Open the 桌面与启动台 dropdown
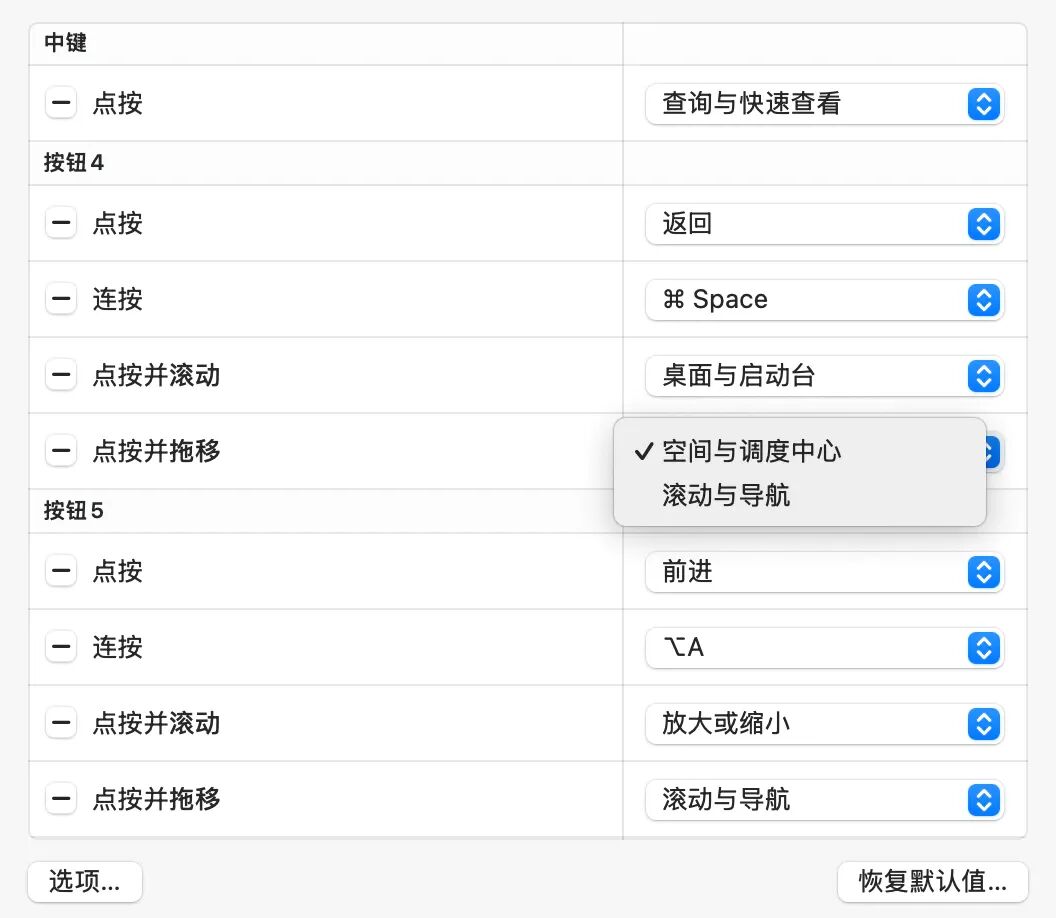This screenshot has height=918, width=1056. click(x=824, y=376)
